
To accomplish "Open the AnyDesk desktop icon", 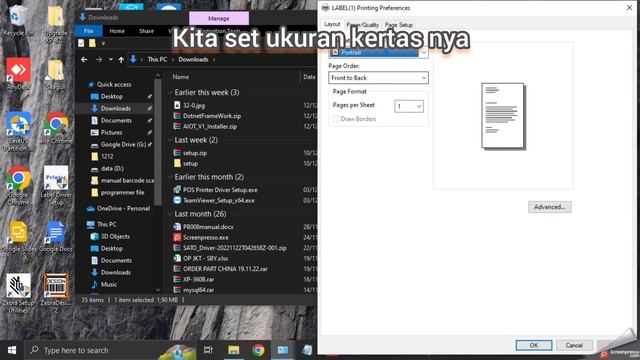I will [x=18, y=73].
